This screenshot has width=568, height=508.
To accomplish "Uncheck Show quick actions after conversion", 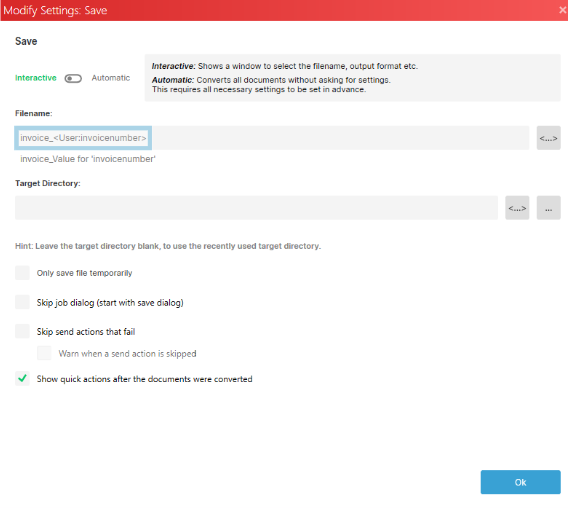I will (x=22, y=379).
